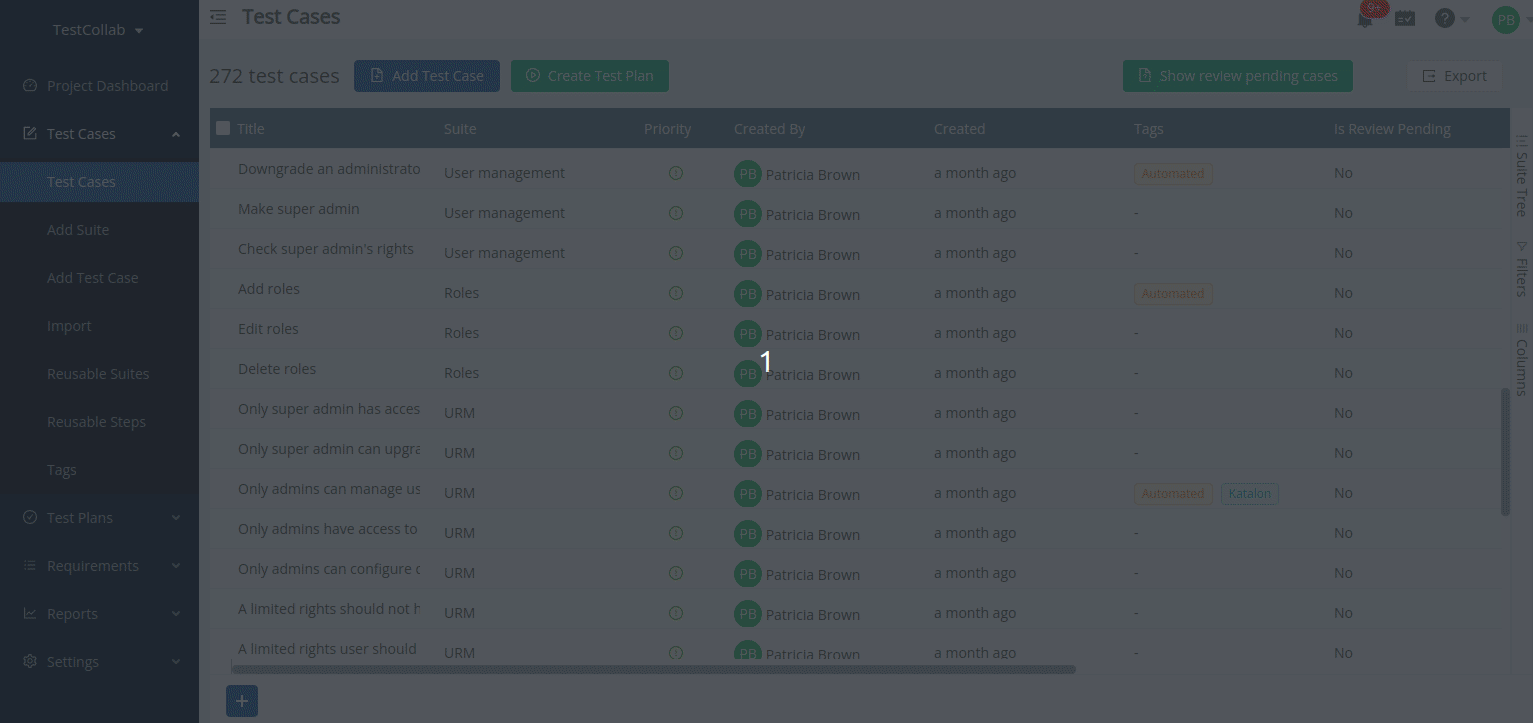Click Patricia Brown avatar in Edit roles row
The width and height of the screenshot is (1533, 723).
coord(748,334)
